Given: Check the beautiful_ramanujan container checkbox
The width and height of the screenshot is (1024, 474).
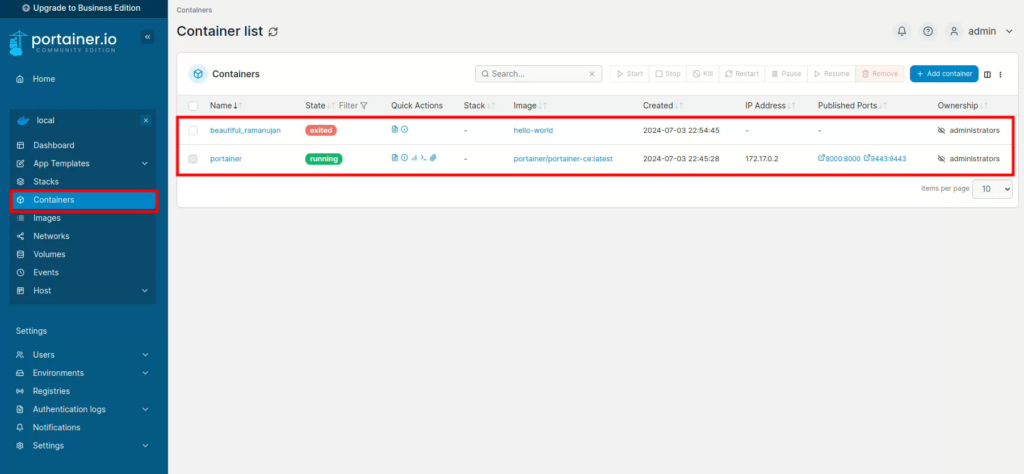Looking at the screenshot, I should pyautogui.click(x=193, y=130).
